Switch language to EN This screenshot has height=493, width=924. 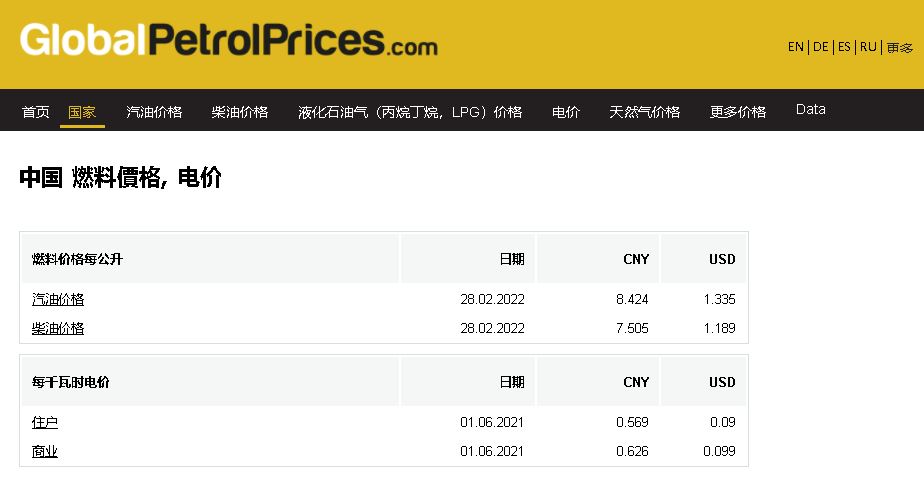tap(796, 47)
